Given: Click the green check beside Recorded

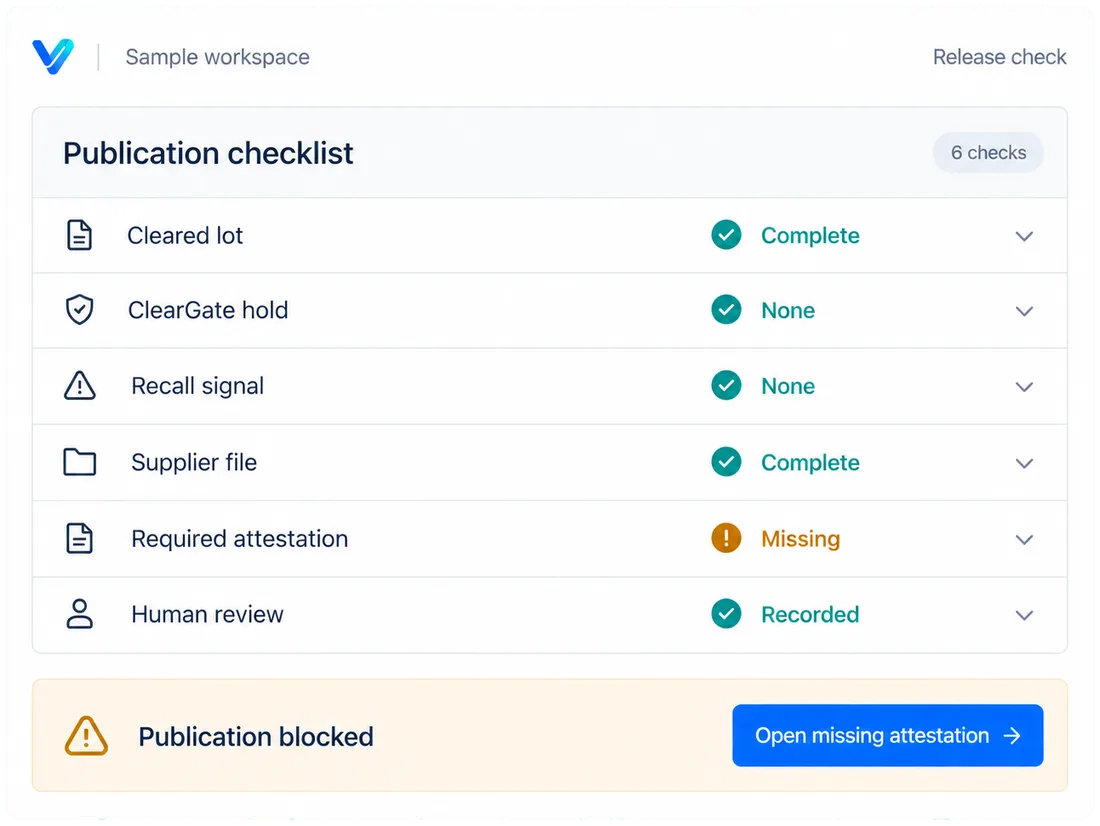Looking at the screenshot, I should point(726,614).
